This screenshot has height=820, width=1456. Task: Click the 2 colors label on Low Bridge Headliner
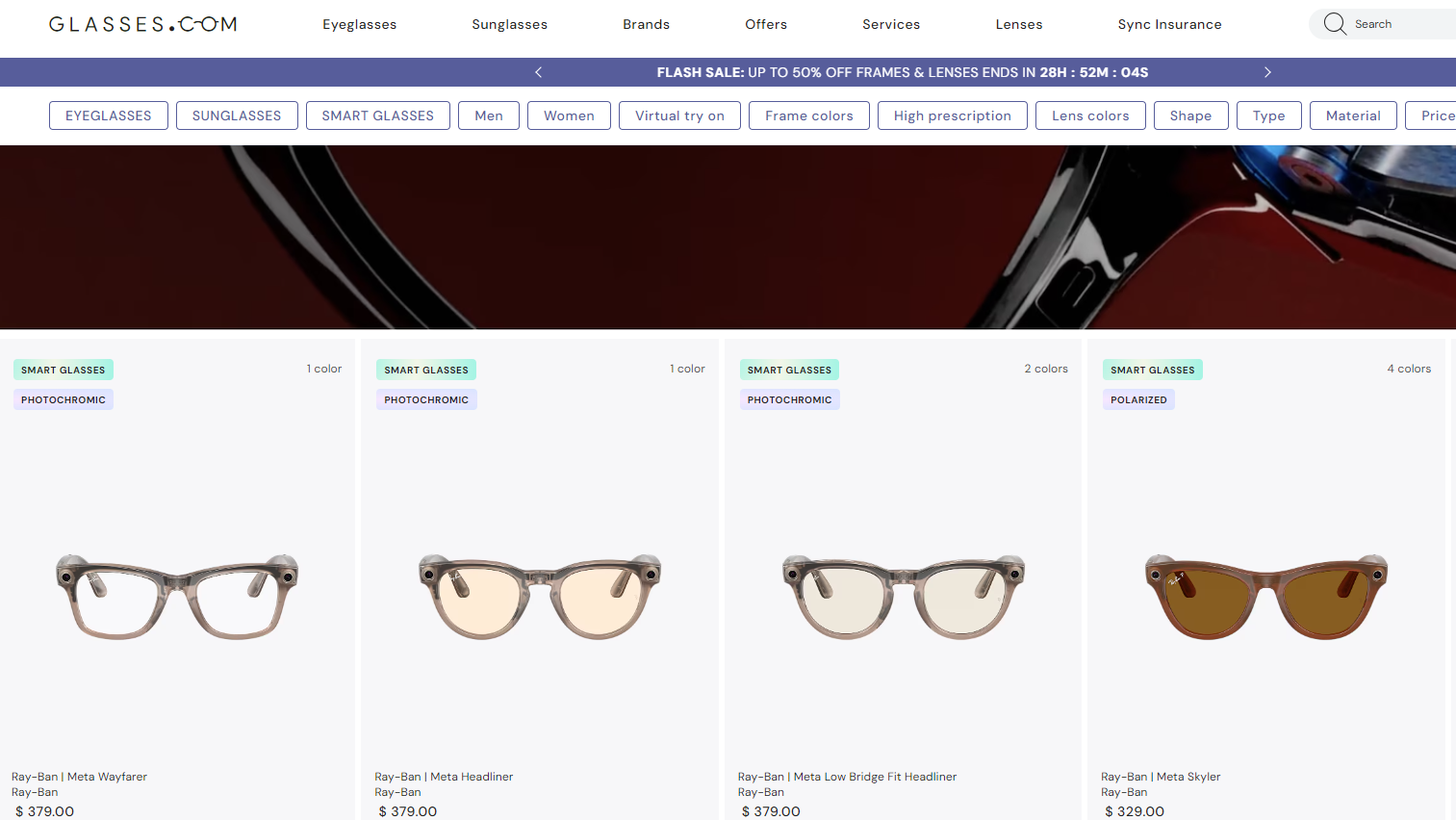(1046, 369)
